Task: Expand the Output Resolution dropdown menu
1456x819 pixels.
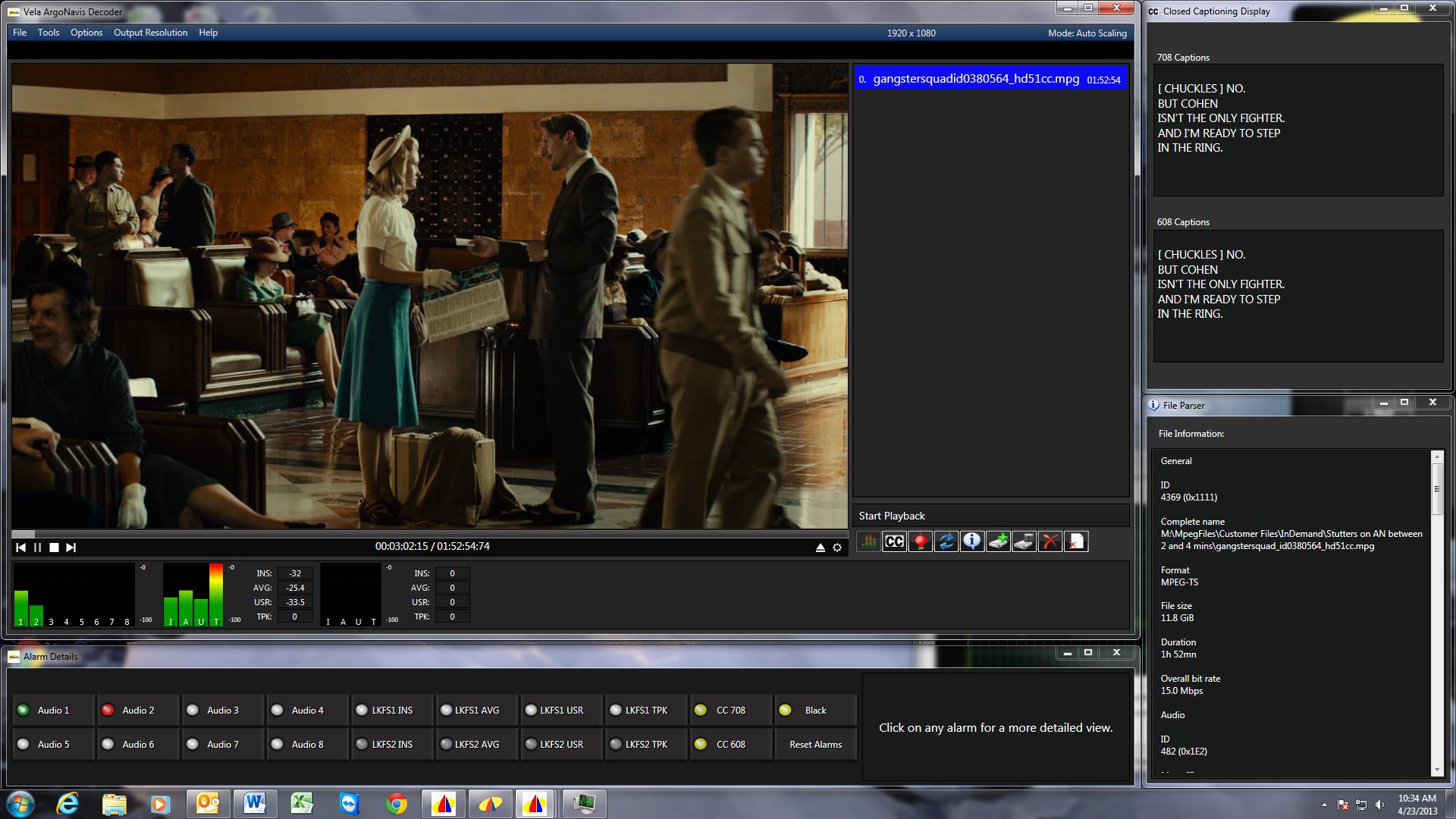Action: point(149,32)
